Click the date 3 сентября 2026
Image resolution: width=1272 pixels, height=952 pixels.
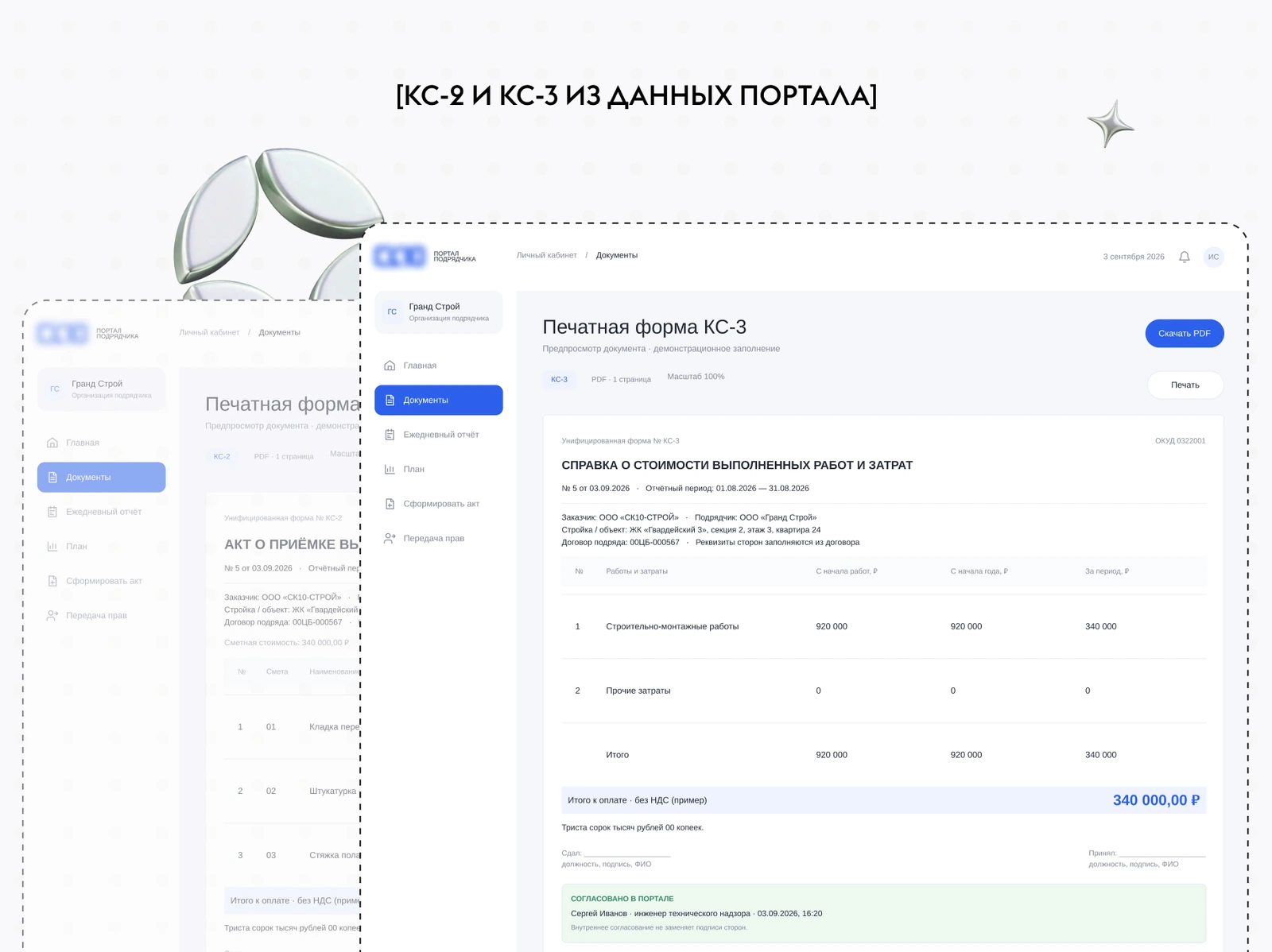(x=1134, y=257)
